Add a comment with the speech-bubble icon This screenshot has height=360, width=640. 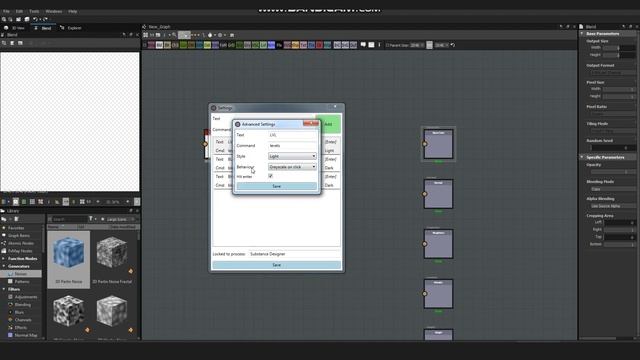point(363,45)
